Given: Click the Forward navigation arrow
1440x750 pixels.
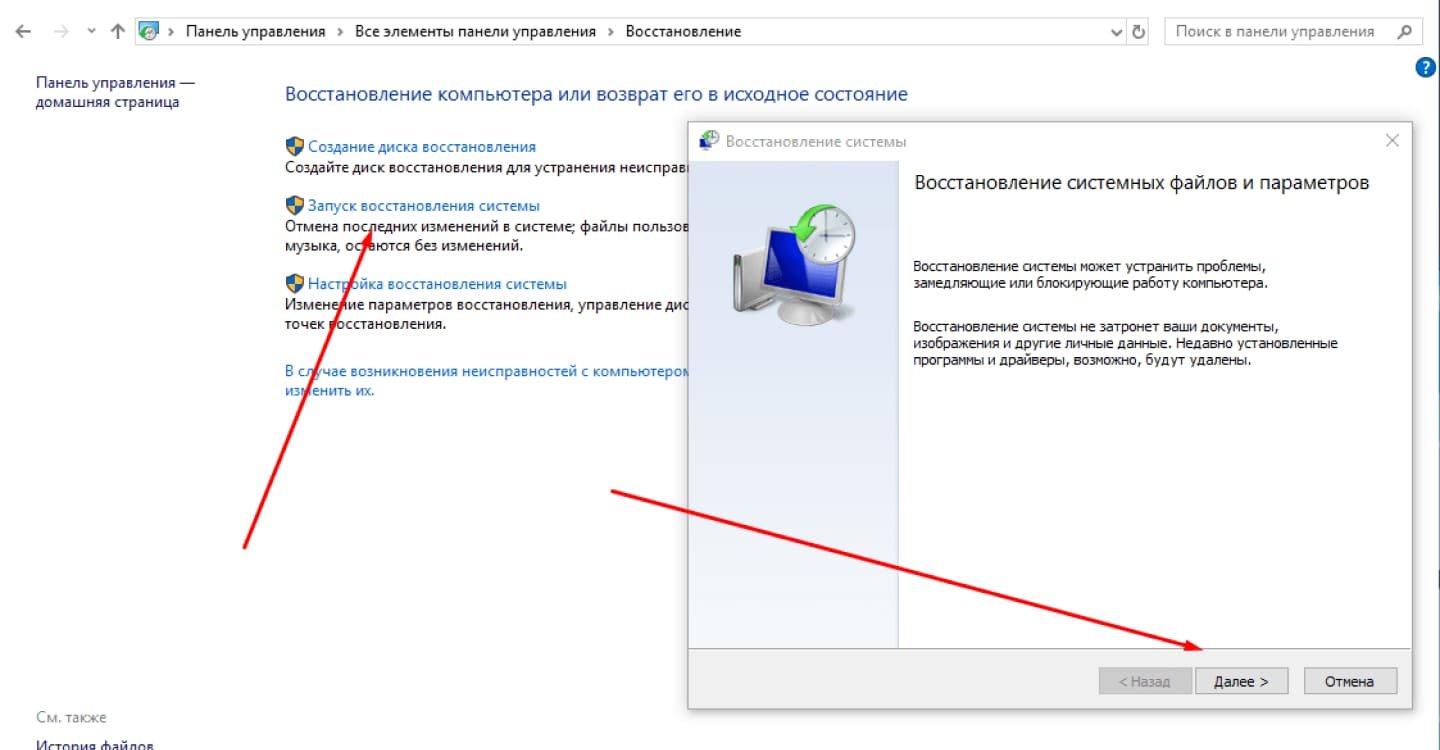Looking at the screenshot, I should 61,32.
